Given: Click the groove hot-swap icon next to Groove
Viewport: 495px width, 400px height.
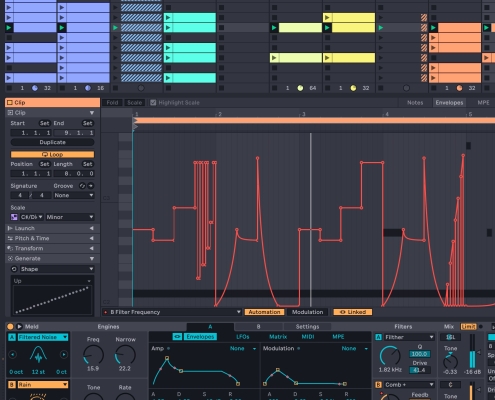Looking at the screenshot, I should (x=82, y=186).
